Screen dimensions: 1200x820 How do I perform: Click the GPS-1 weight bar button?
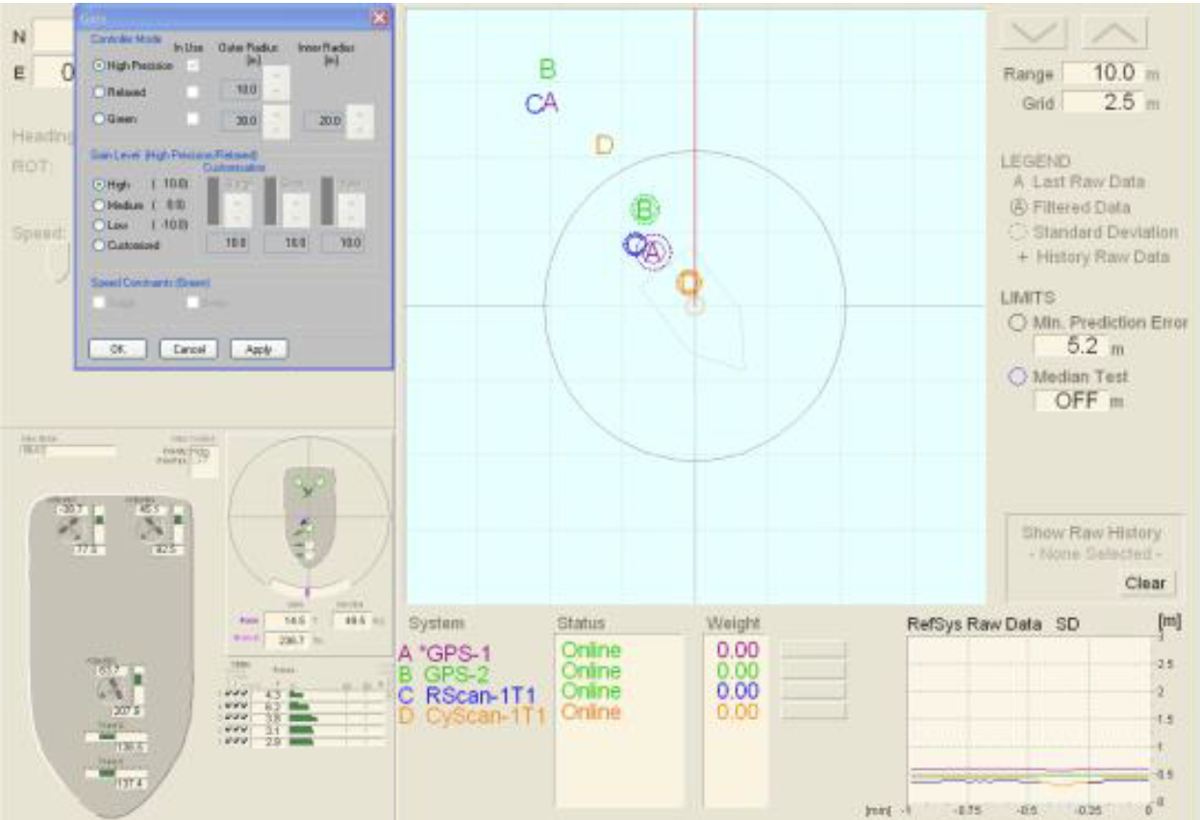[813, 650]
